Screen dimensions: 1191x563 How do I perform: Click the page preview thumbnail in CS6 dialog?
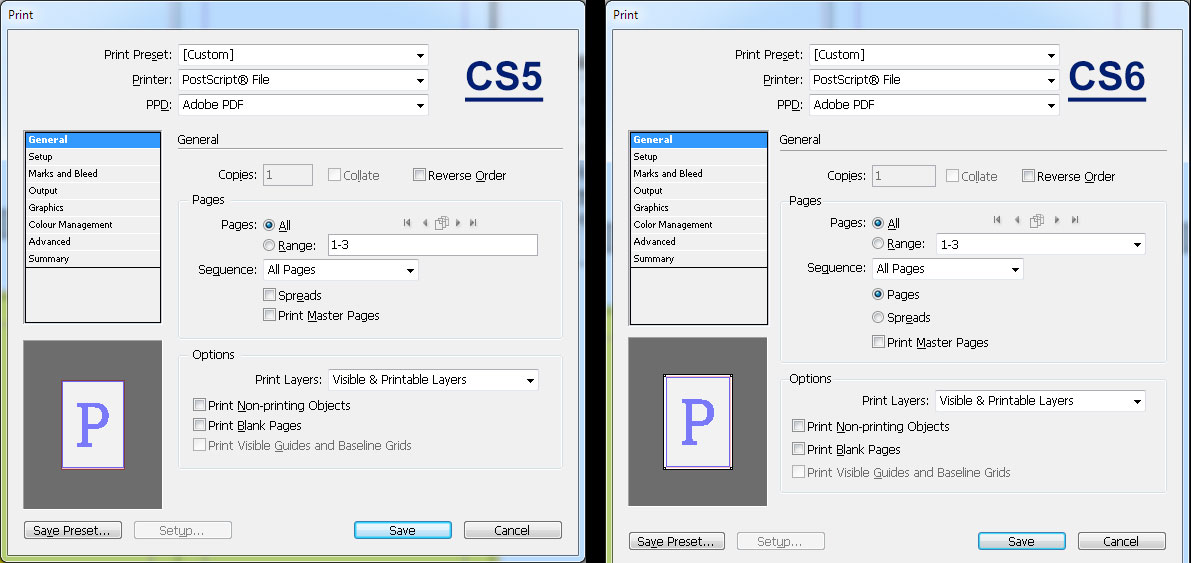point(697,422)
